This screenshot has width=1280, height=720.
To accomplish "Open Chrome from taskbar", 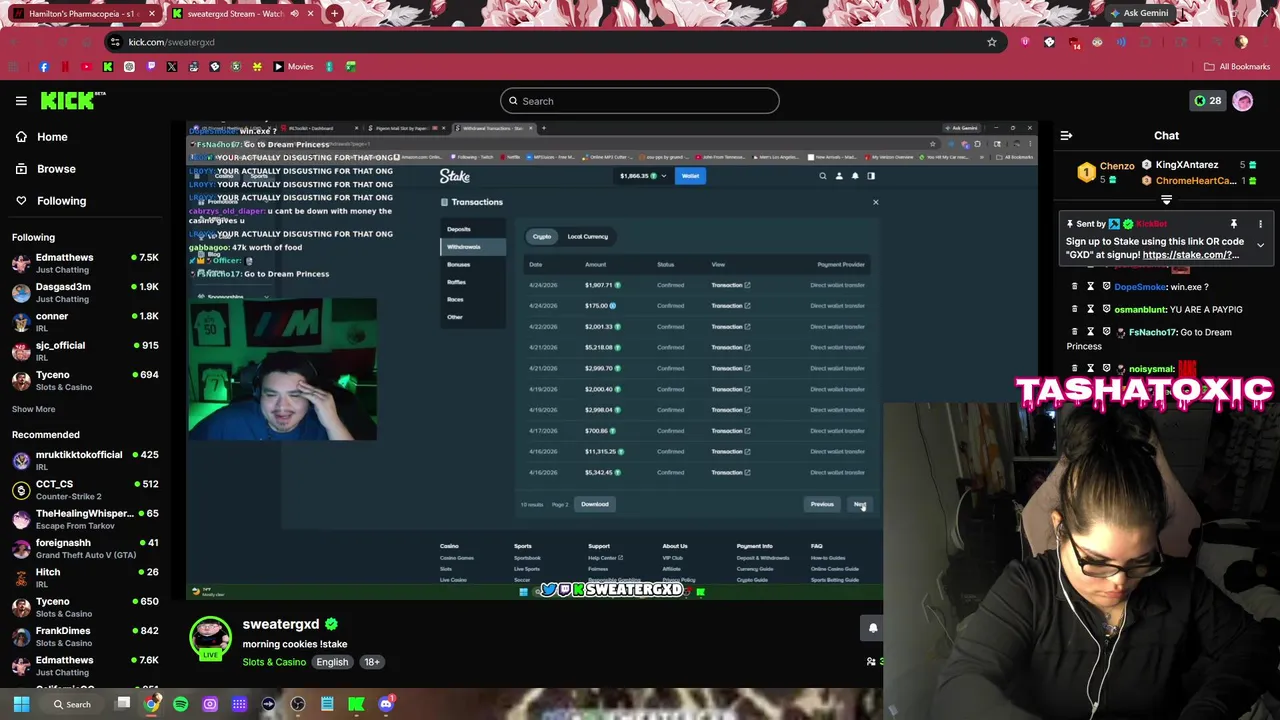I will coord(151,704).
